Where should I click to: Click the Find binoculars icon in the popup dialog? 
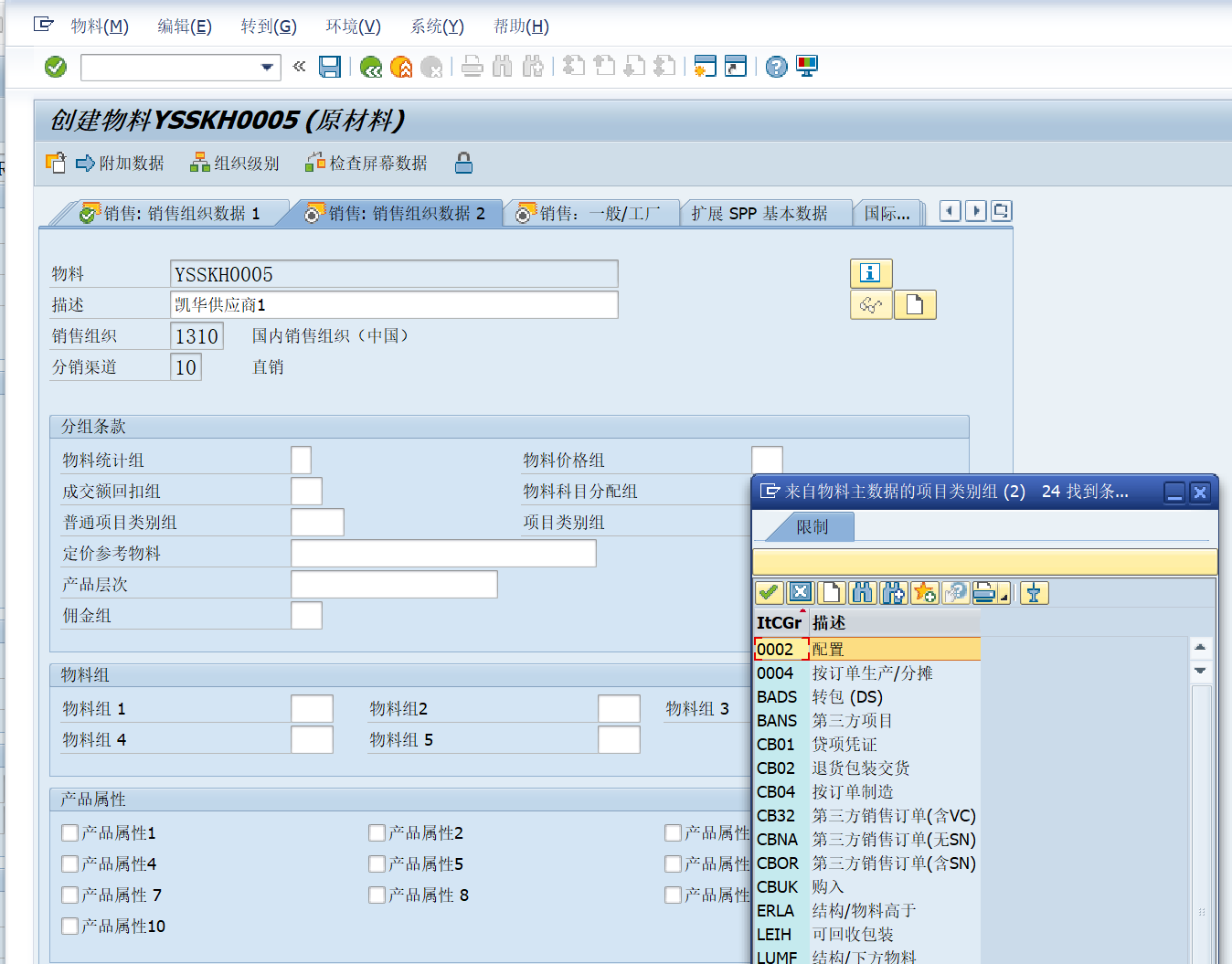[x=862, y=593]
